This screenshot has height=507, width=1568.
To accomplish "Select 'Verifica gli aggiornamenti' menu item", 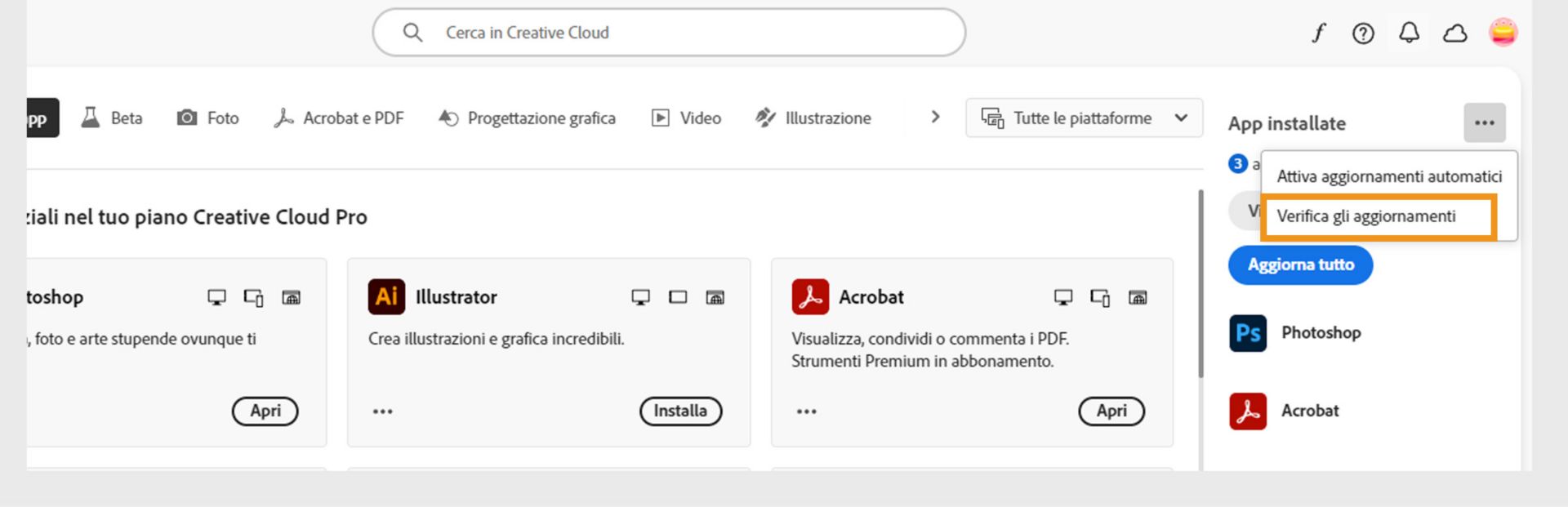I will (x=1365, y=216).
